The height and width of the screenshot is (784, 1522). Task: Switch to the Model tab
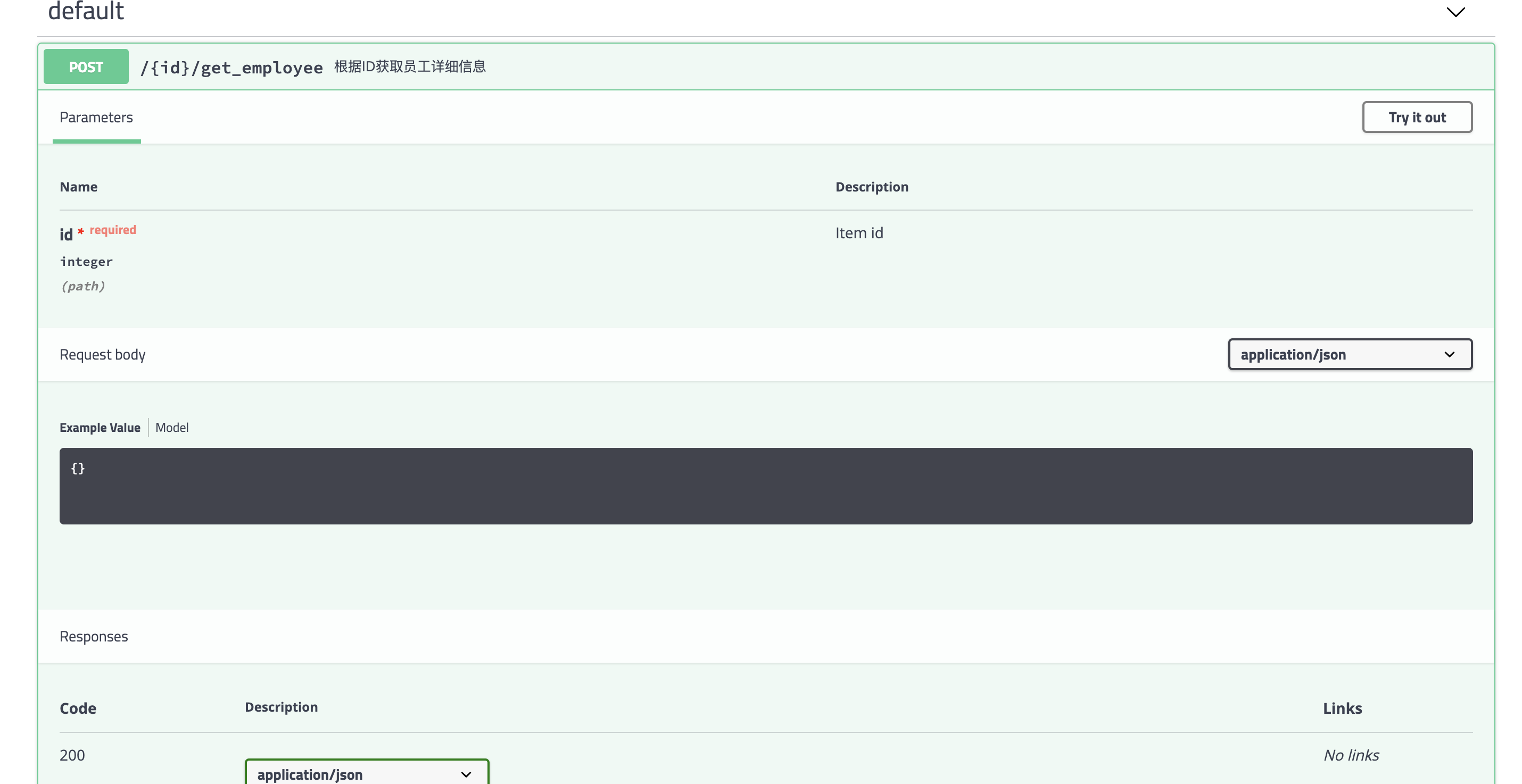point(172,428)
